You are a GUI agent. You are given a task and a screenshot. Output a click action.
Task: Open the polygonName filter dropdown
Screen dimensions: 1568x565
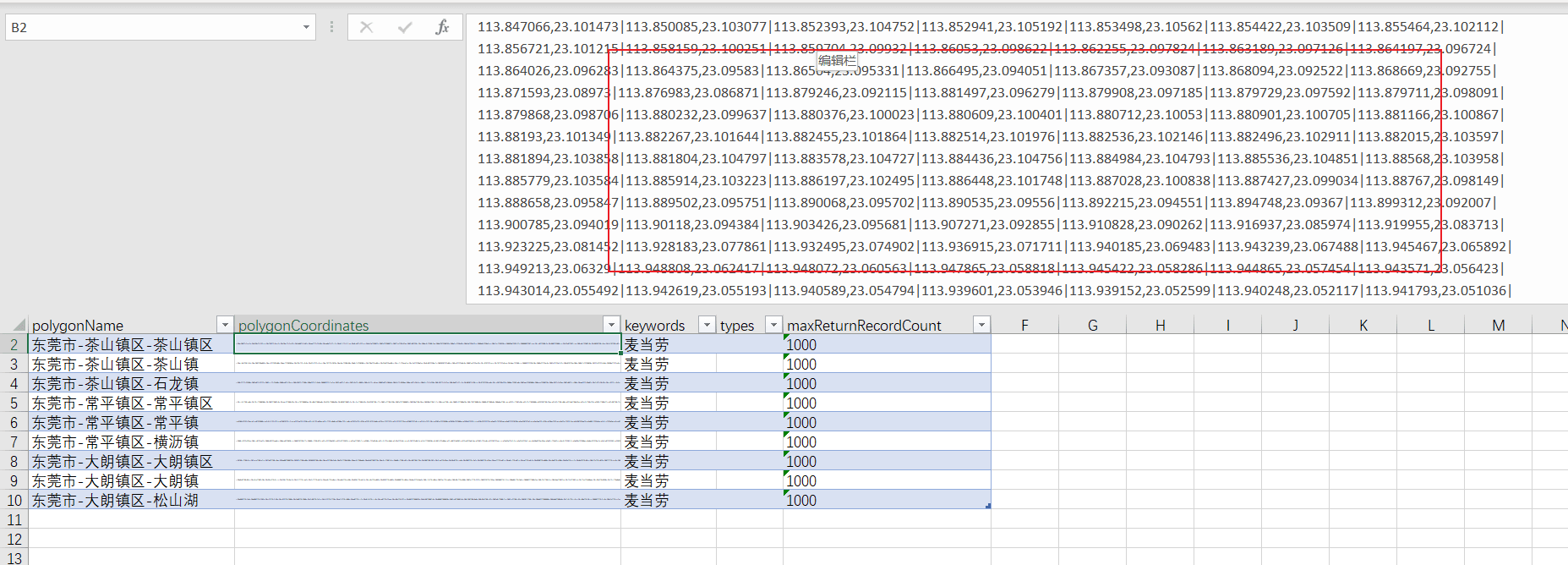pyautogui.click(x=225, y=325)
